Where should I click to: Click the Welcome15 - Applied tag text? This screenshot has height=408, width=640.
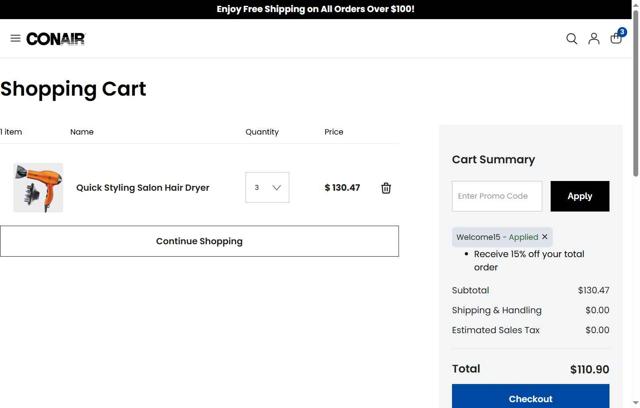pyautogui.click(x=497, y=237)
